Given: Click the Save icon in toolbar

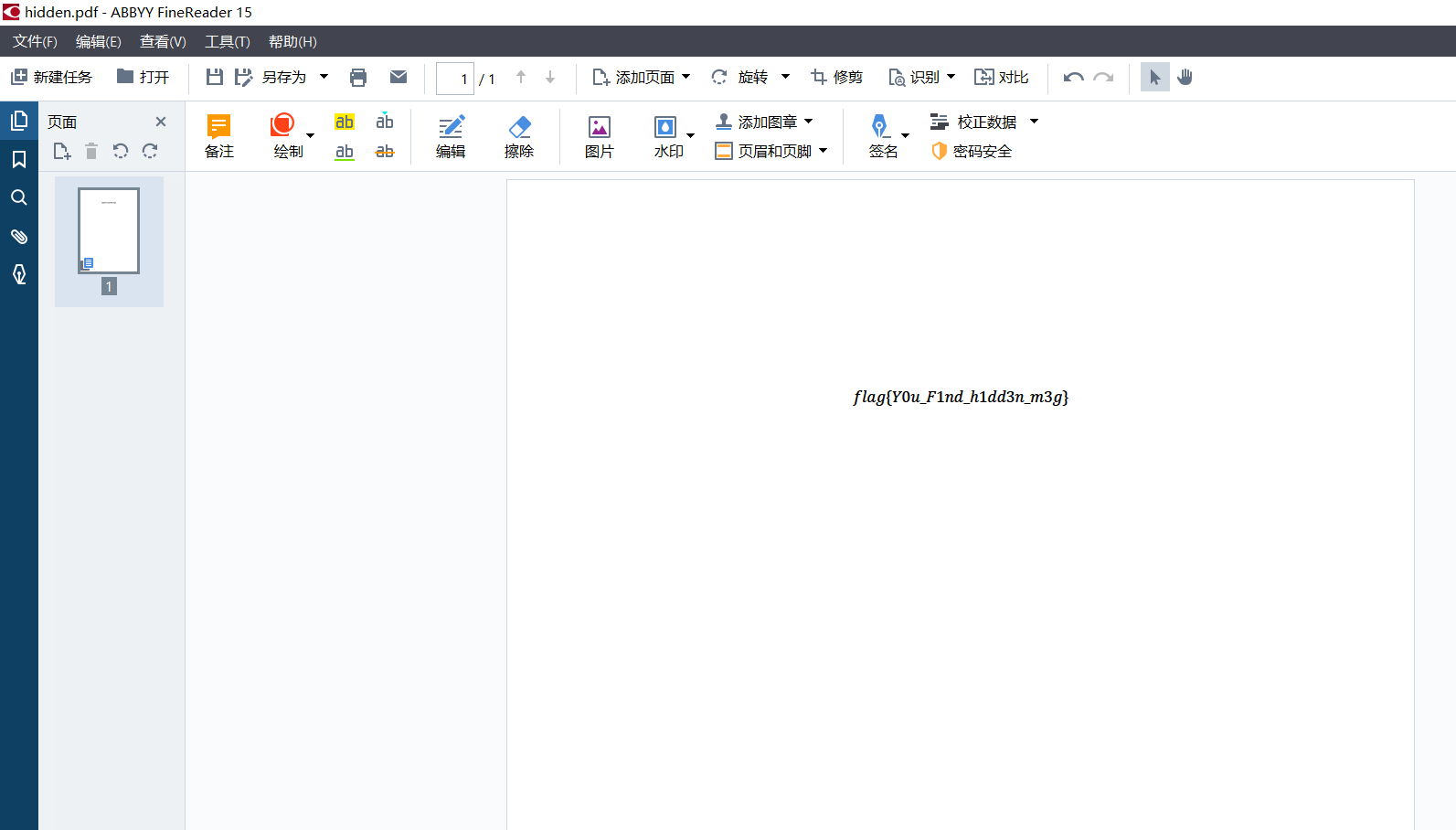Looking at the screenshot, I should (214, 78).
